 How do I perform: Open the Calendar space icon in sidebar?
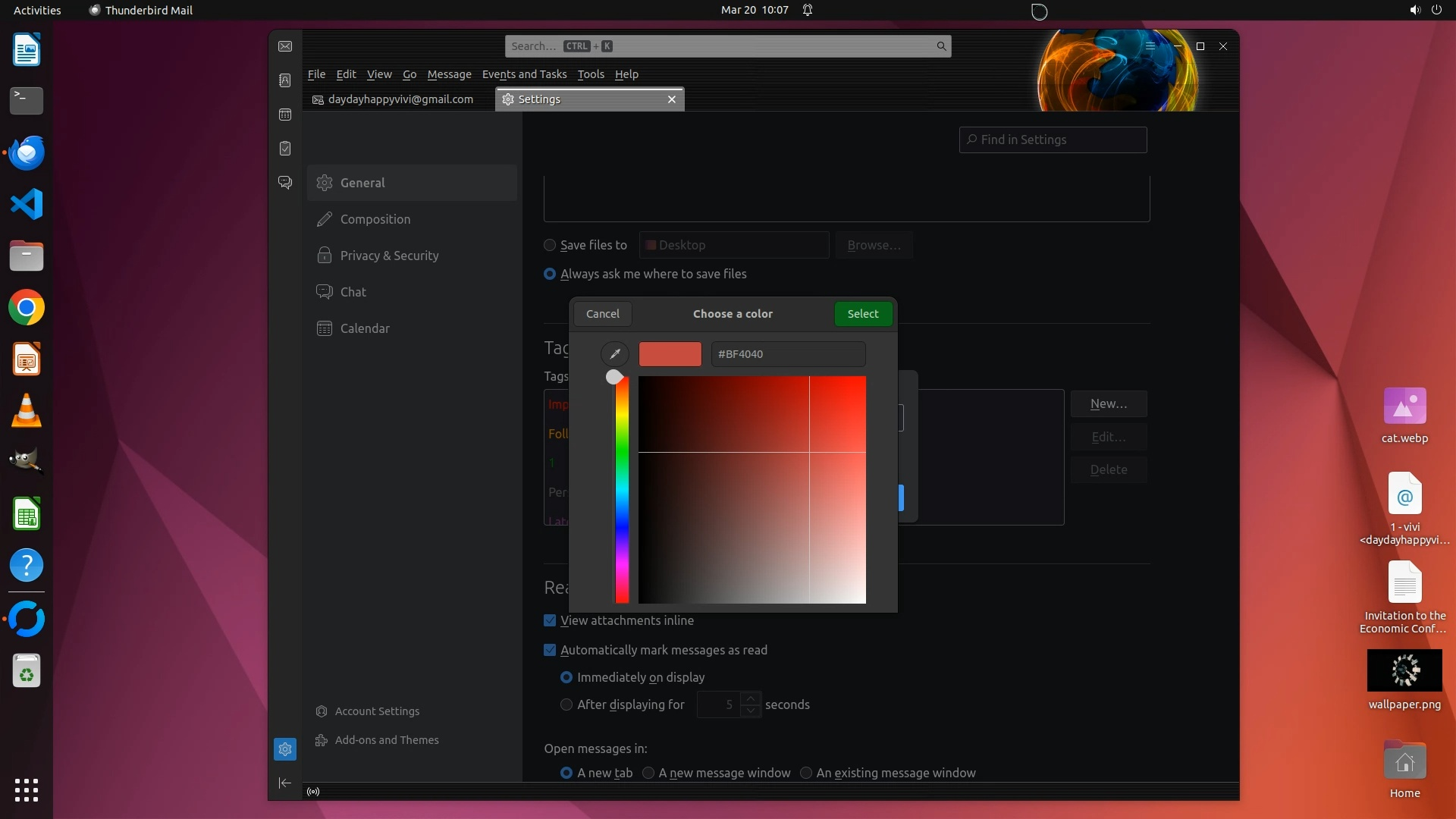point(285,115)
